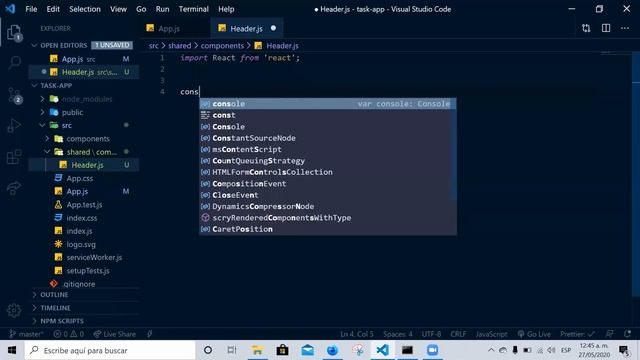Open App.css in the explorer
The width and height of the screenshot is (640, 360).
pos(84,178)
